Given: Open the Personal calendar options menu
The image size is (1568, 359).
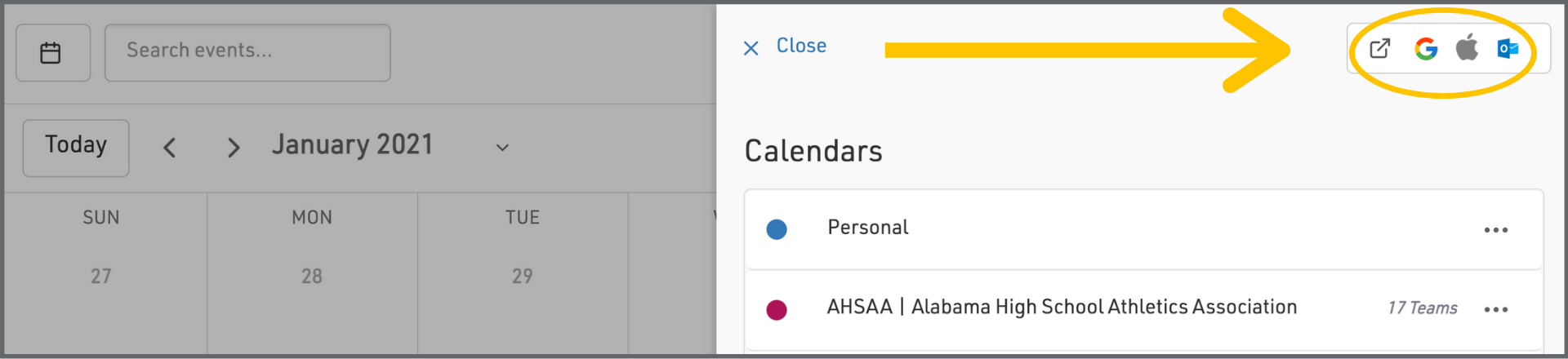Looking at the screenshot, I should pos(1495,230).
